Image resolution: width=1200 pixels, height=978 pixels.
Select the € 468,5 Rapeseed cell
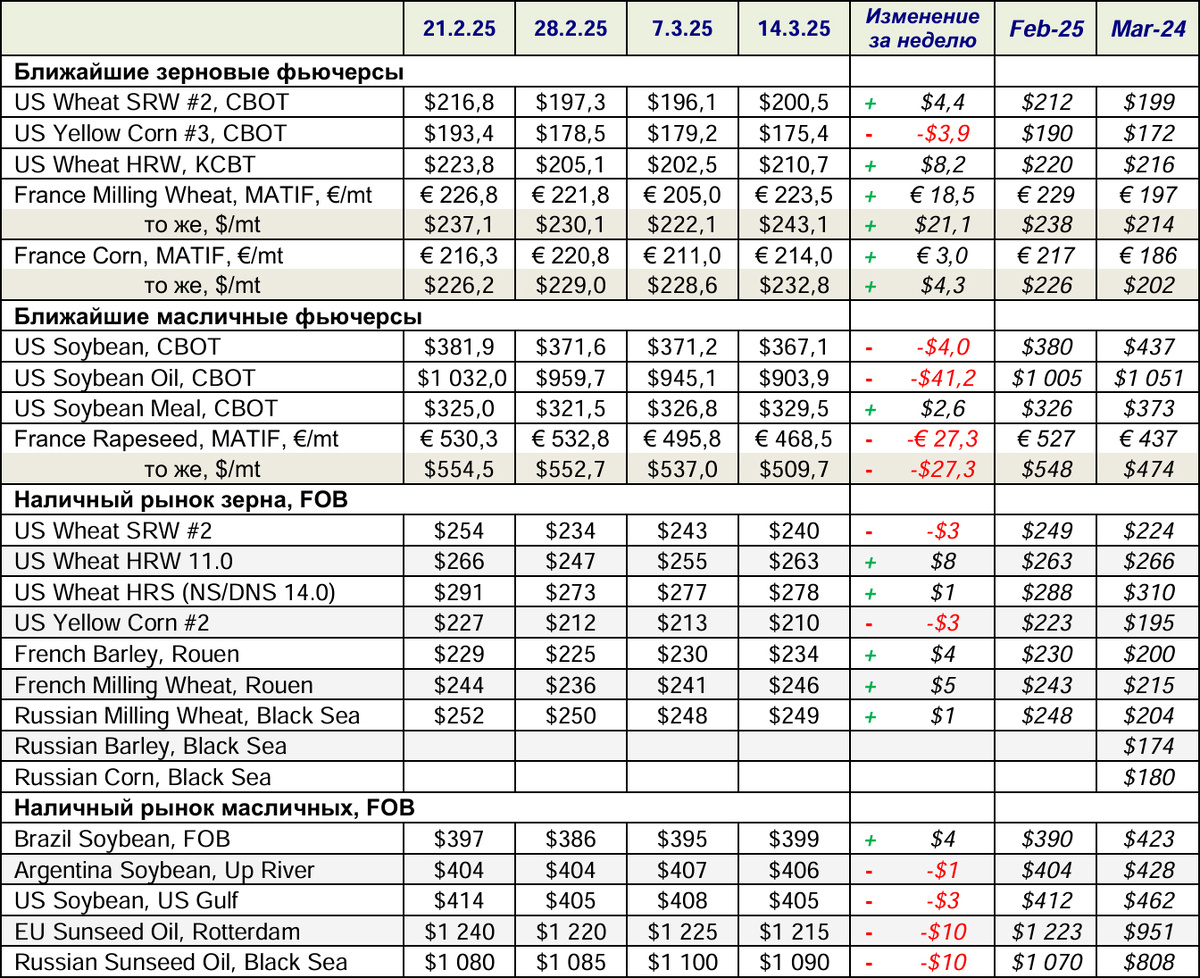[x=794, y=439]
